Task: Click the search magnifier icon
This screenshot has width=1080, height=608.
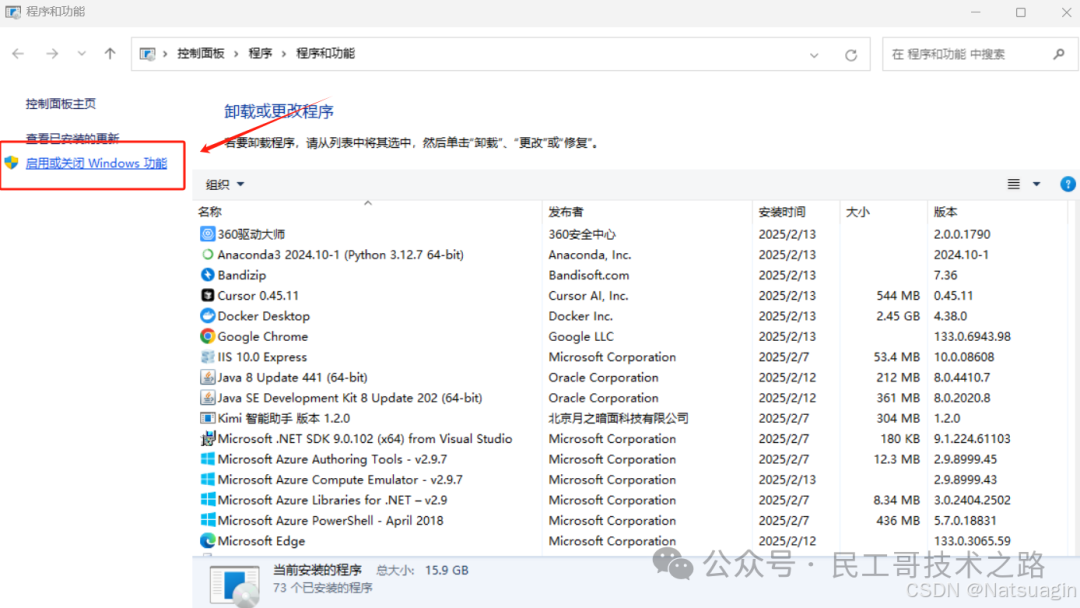Action: (1059, 54)
